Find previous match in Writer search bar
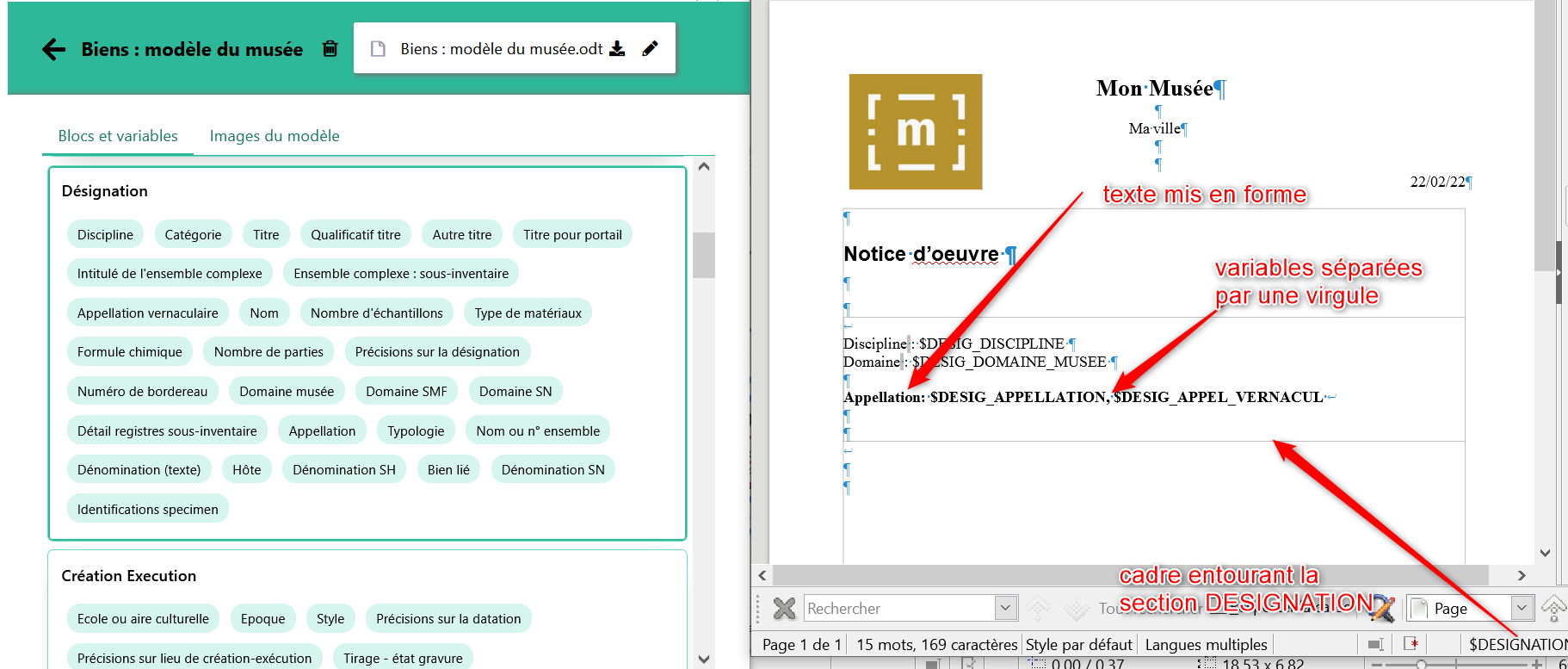 [x=1038, y=608]
